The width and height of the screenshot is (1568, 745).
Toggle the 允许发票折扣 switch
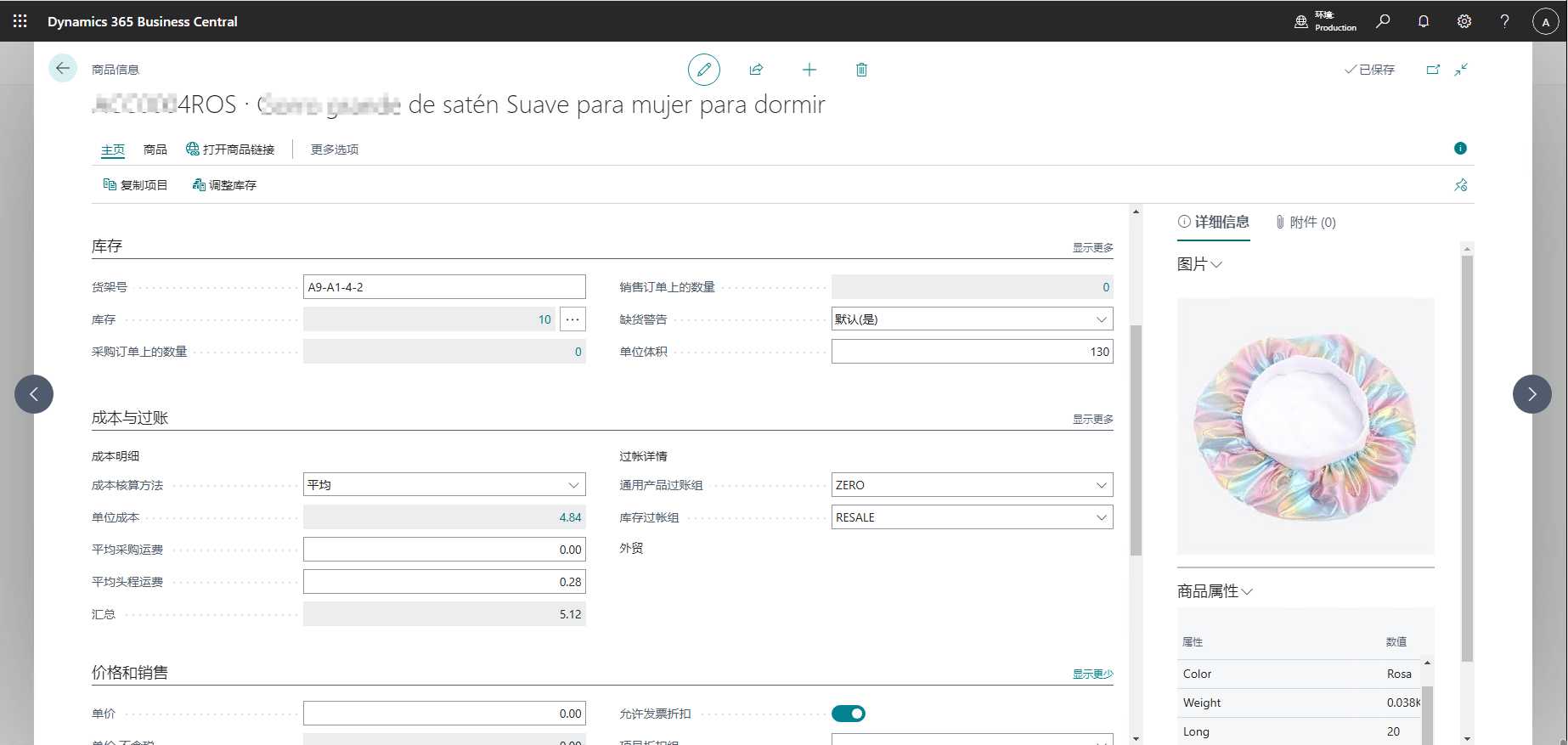click(848, 714)
